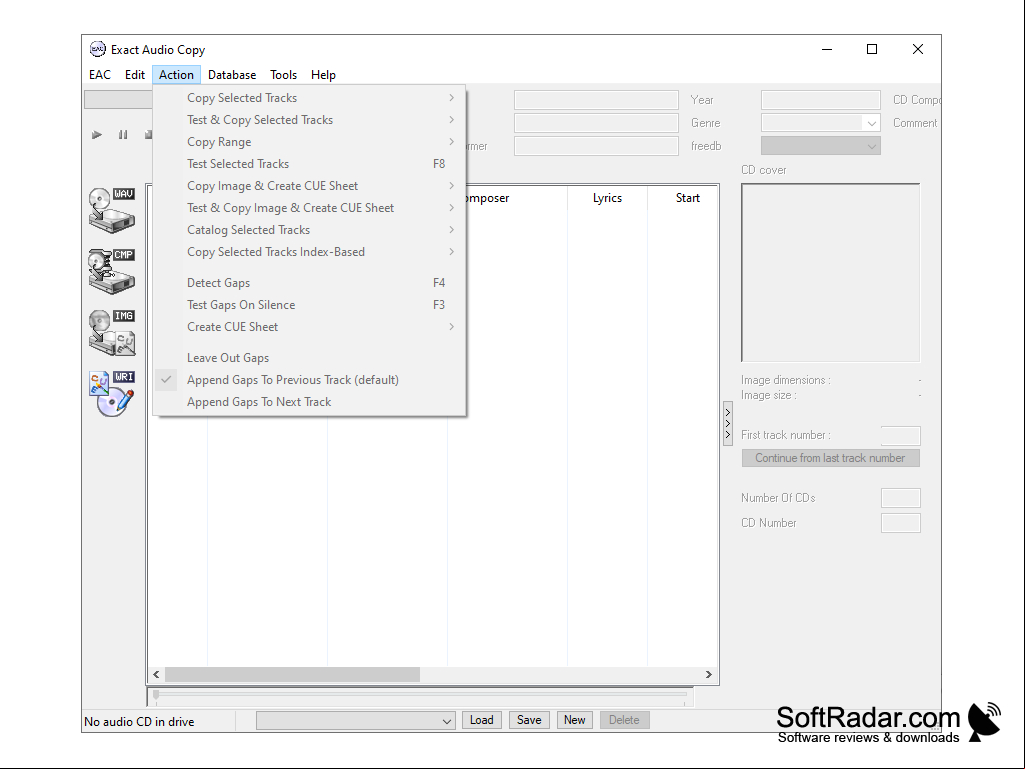This screenshot has width=1025, height=769.
Task: Open the Help menu
Action: pyautogui.click(x=323, y=75)
